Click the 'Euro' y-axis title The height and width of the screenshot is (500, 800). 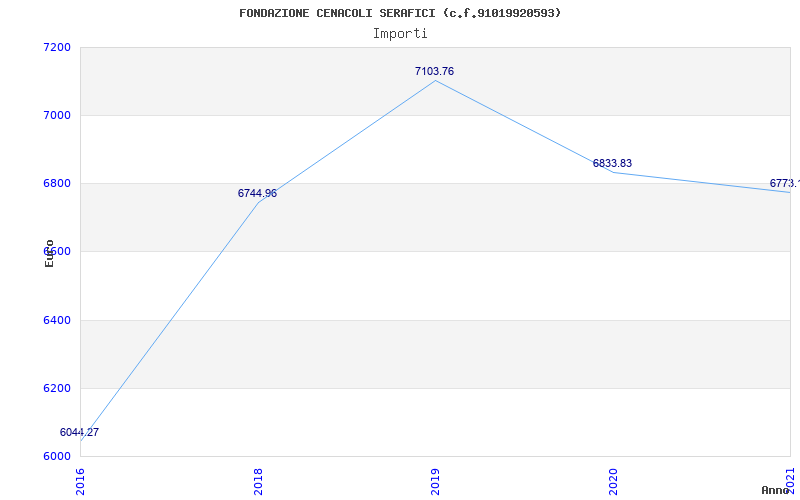click(49, 253)
